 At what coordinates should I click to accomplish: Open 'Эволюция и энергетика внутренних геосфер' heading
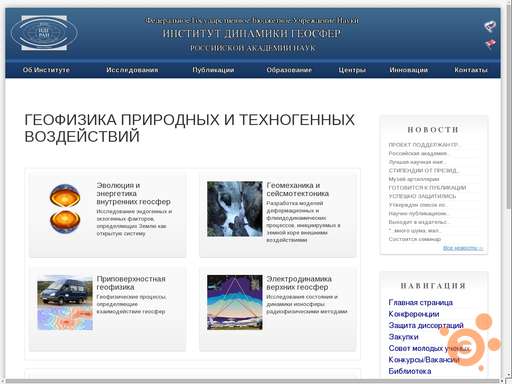(x=133, y=193)
